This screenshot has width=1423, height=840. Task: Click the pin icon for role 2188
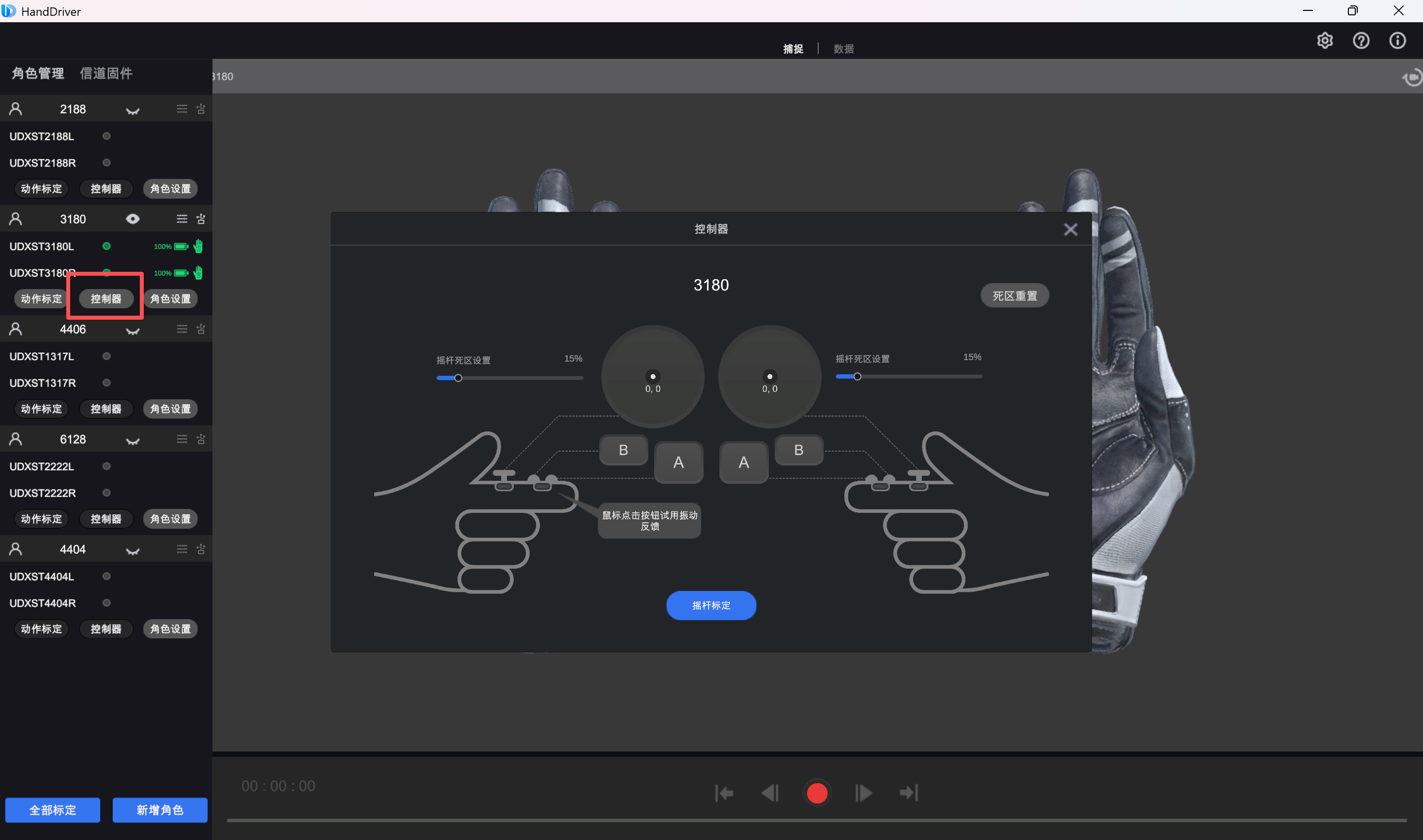point(201,109)
